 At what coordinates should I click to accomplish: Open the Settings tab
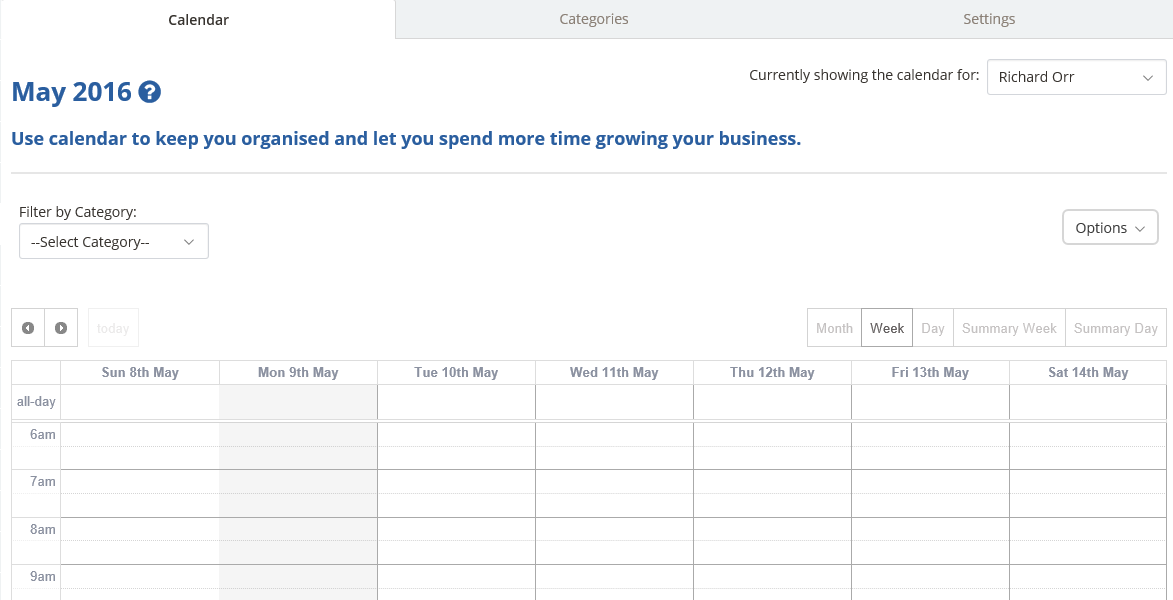point(989,19)
